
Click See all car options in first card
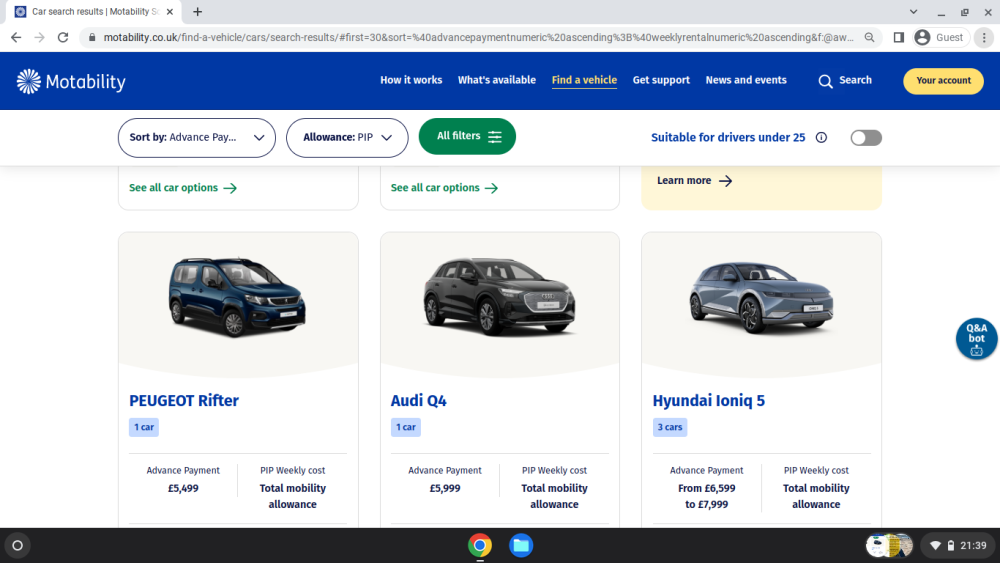click(183, 188)
